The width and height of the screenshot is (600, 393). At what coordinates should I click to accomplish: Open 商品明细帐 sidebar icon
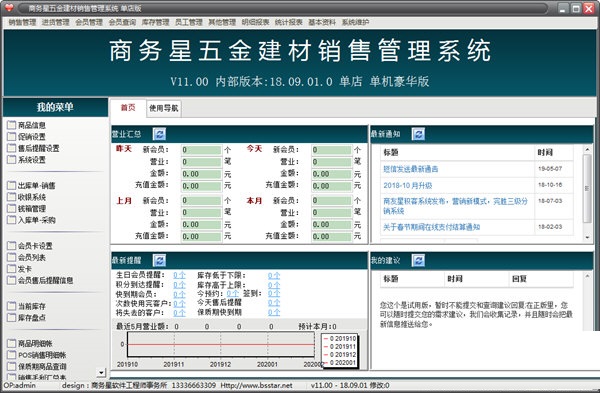12,343
